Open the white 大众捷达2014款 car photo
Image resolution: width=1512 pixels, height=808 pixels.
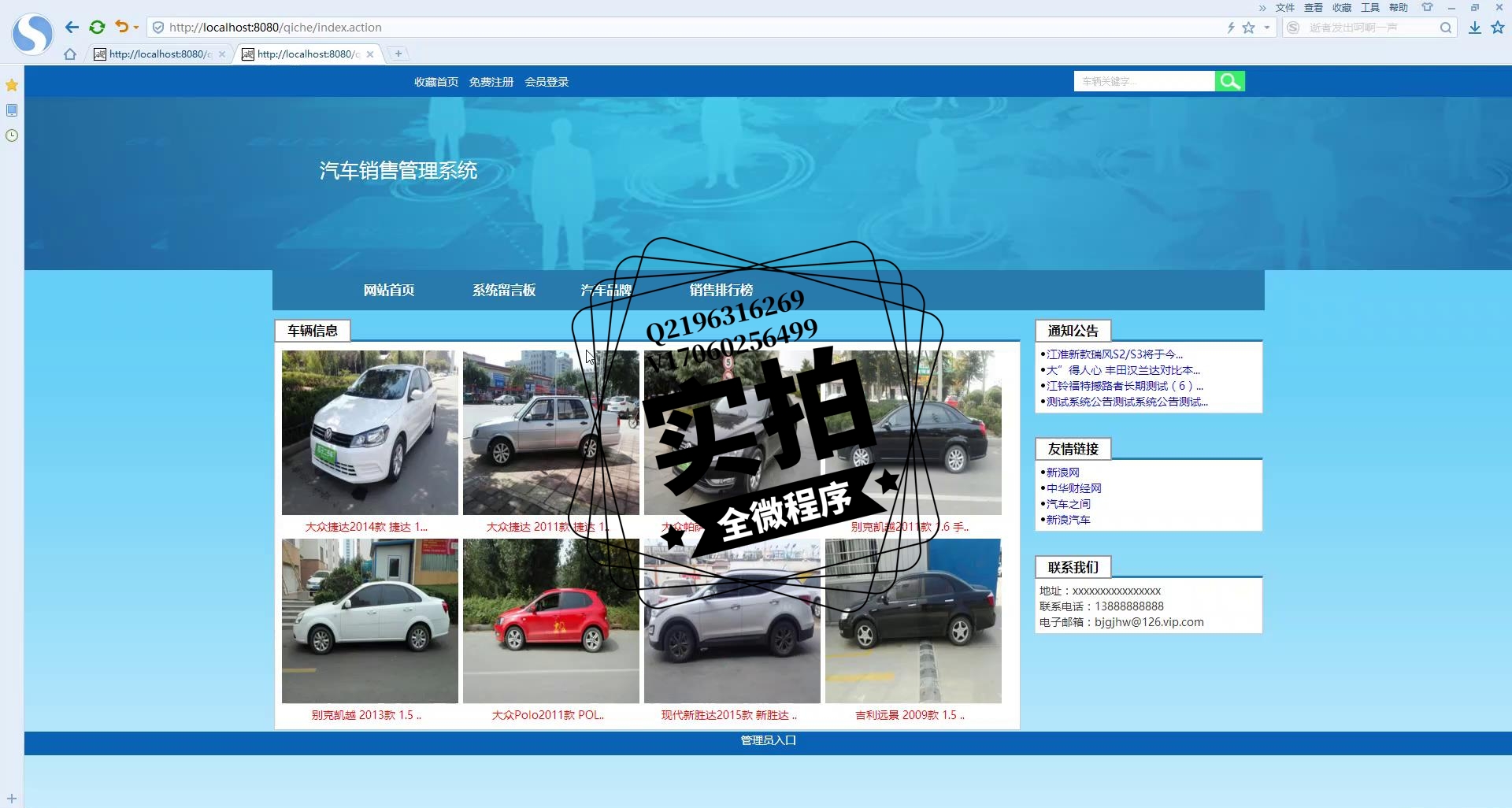370,433
